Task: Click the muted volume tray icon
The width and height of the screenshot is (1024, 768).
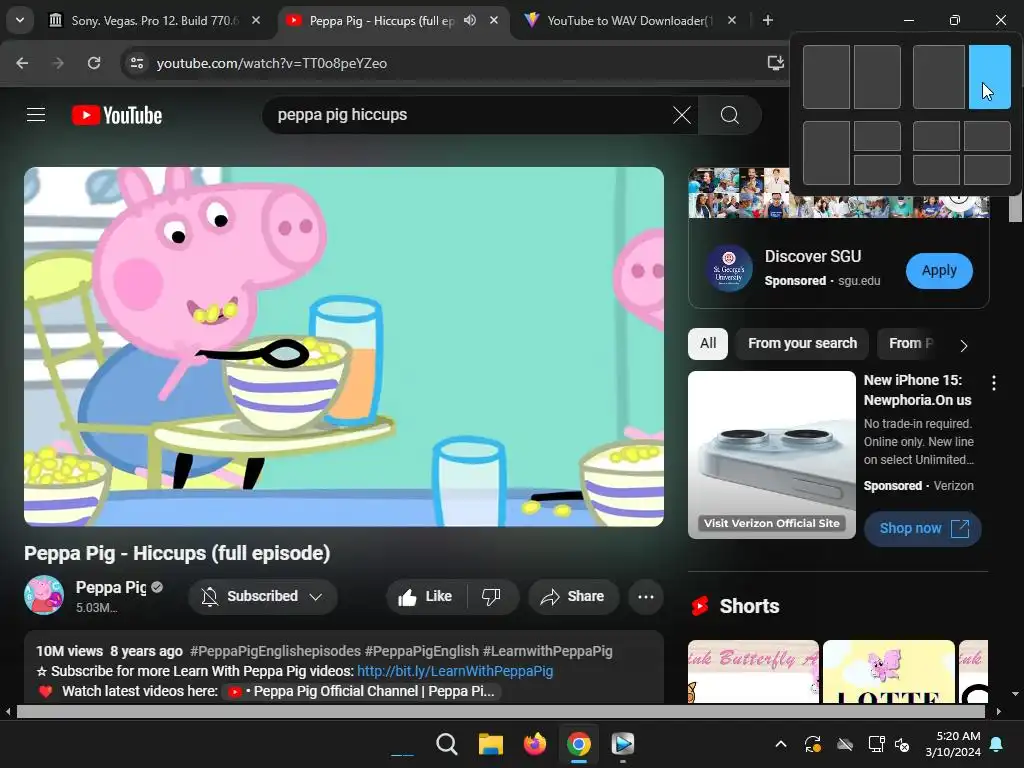Action: [903, 744]
